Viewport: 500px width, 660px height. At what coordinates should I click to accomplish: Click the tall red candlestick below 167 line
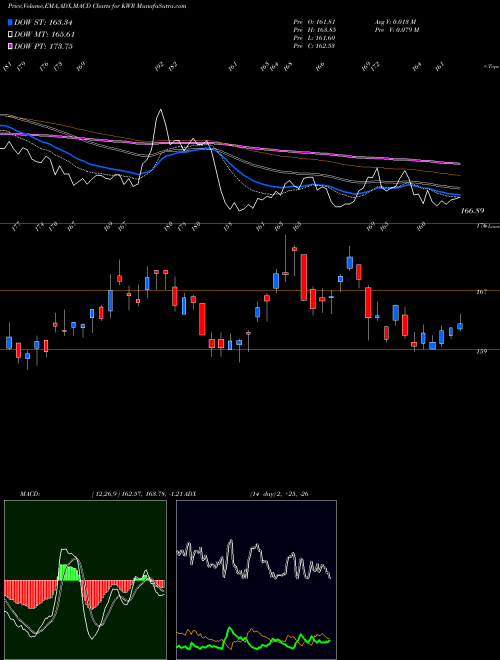tap(202, 319)
